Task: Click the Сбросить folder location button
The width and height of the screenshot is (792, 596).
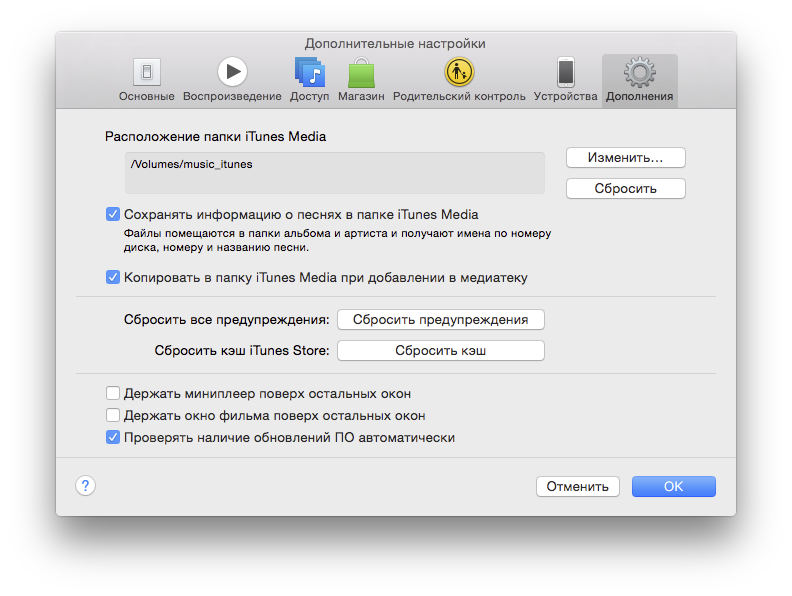Action: tap(625, 188)
